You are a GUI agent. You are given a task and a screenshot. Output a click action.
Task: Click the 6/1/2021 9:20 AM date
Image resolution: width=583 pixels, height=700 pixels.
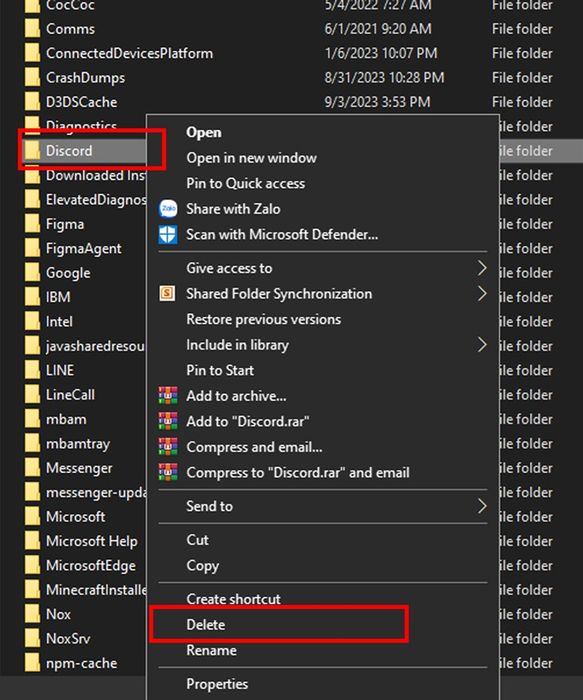[378, 29]
